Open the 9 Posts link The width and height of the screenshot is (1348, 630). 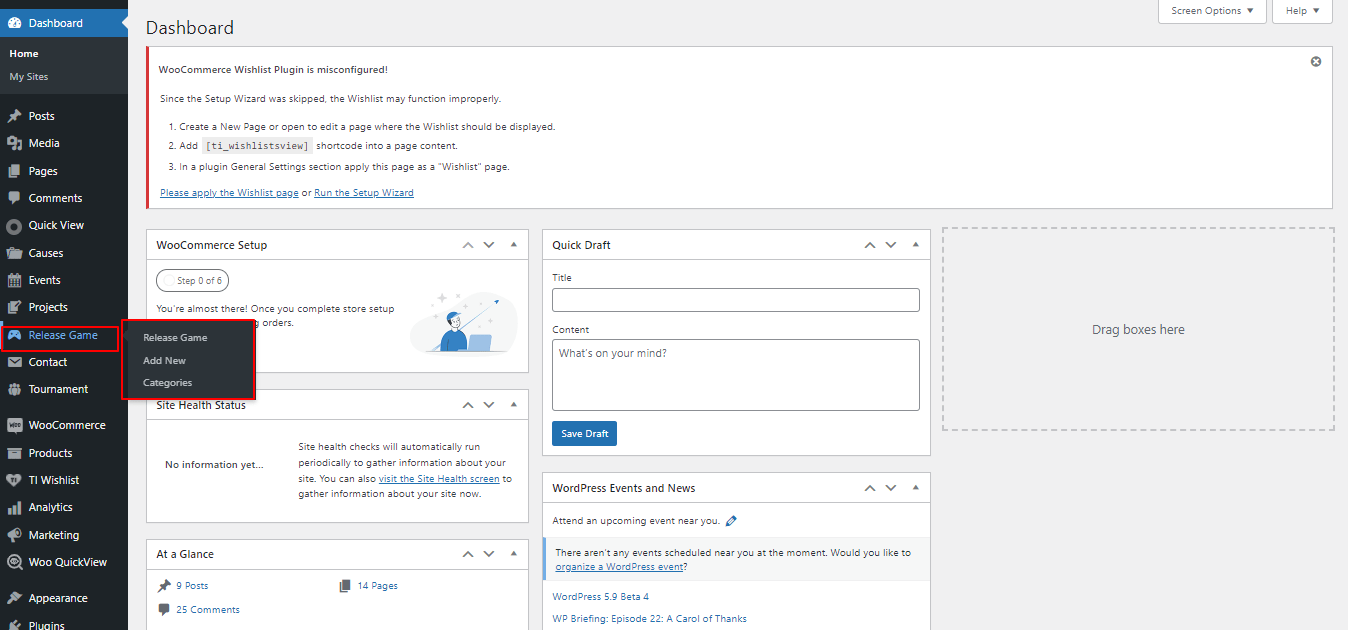(192, 586)
